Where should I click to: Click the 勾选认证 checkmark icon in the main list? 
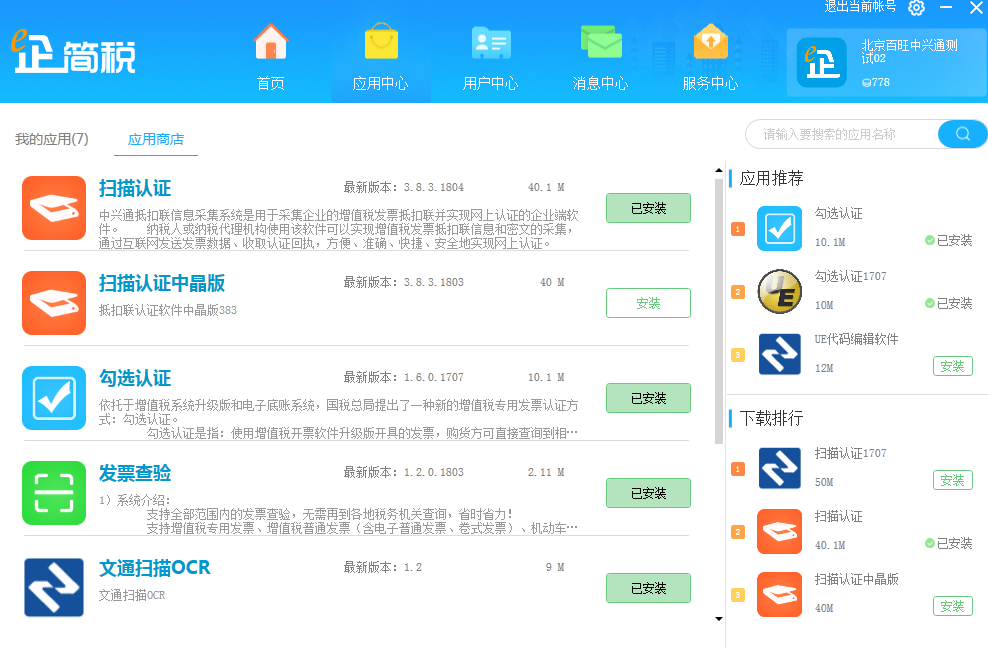(54, 398)
